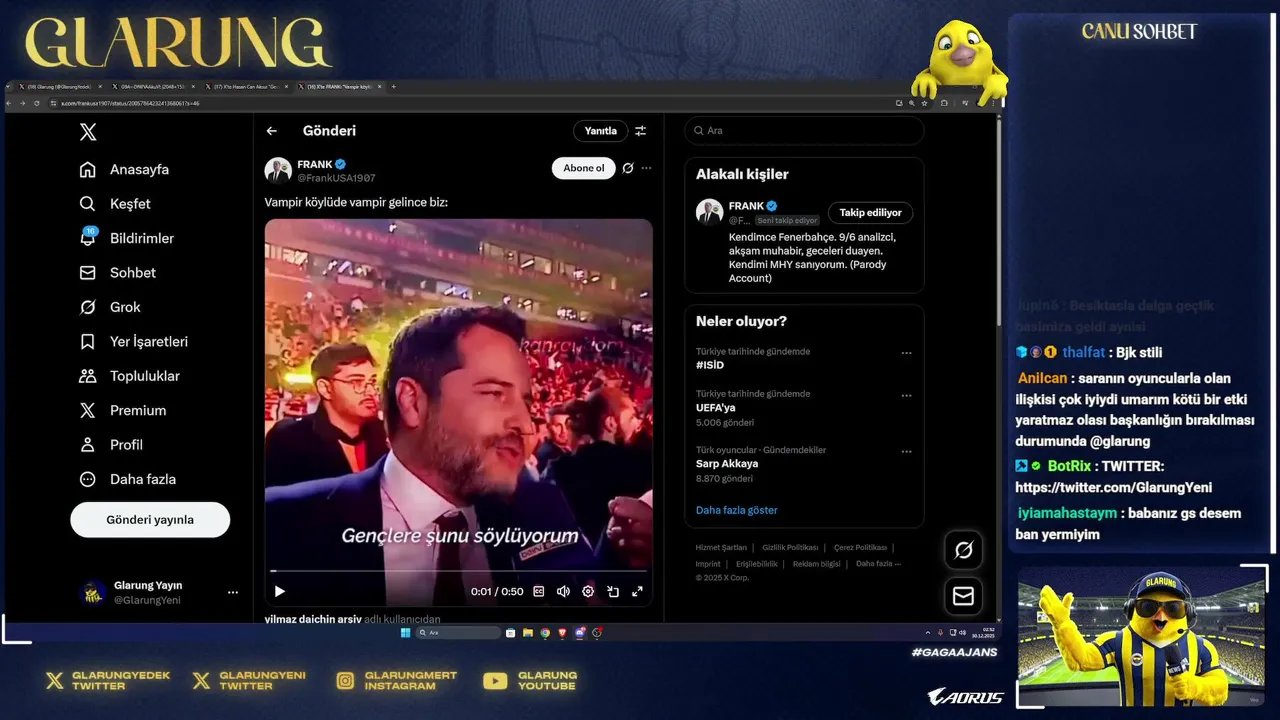The image size is (1280, 720).
Task: Click Grok explain icon on post
Action: (x=628, y=168)
